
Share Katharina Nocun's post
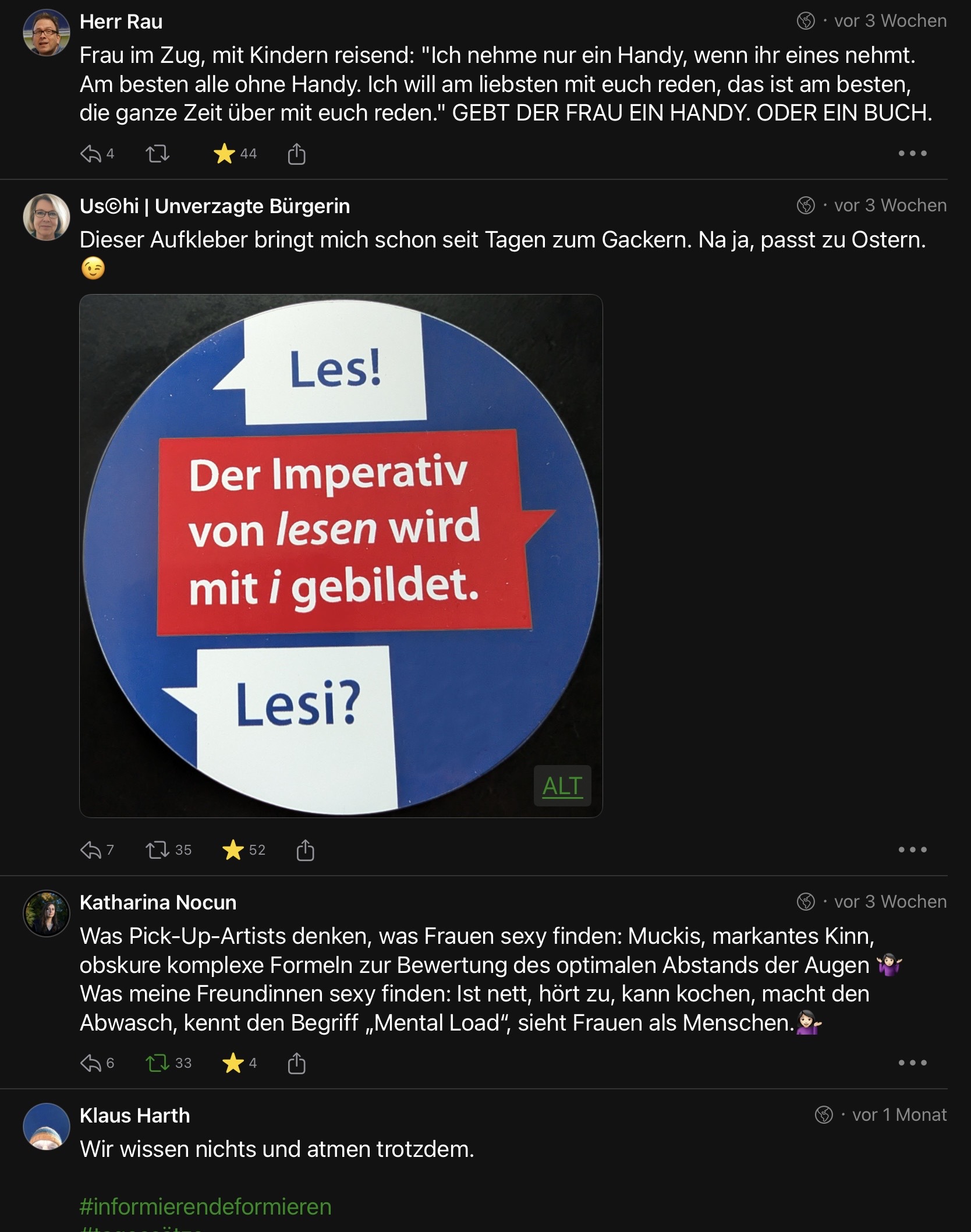(296, 1064)
